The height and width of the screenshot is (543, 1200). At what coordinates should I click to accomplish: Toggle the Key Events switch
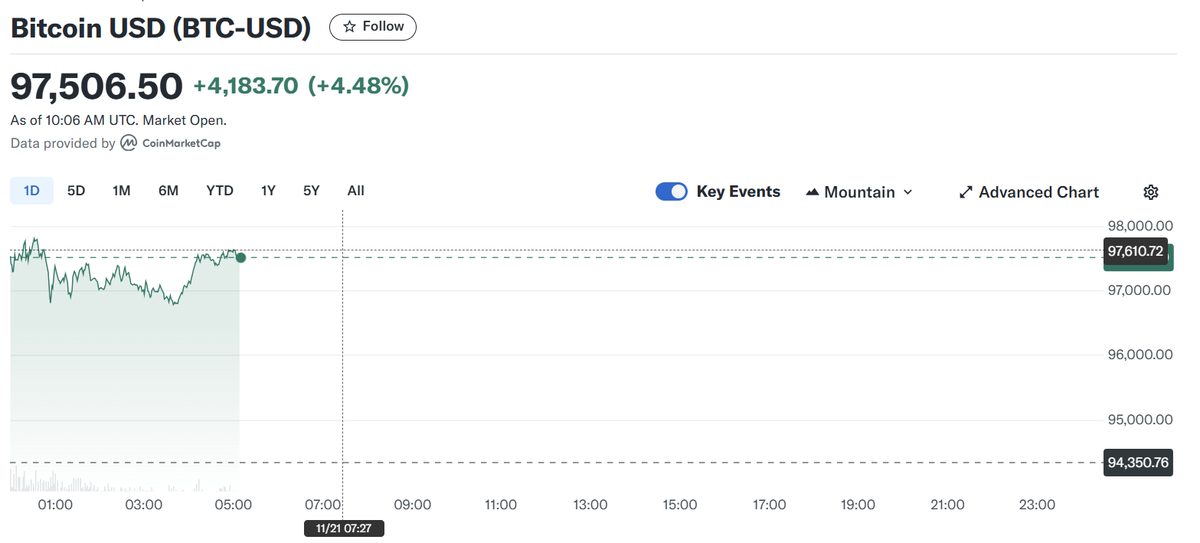coord(671,191)
